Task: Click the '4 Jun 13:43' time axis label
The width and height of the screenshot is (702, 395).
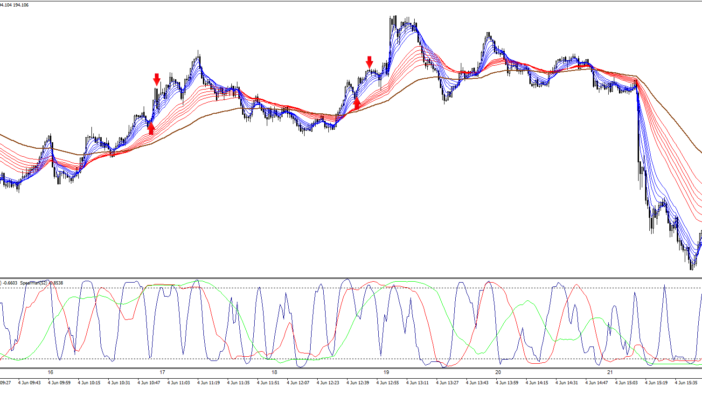Action: pyautogui.click(x=477, y=383)
